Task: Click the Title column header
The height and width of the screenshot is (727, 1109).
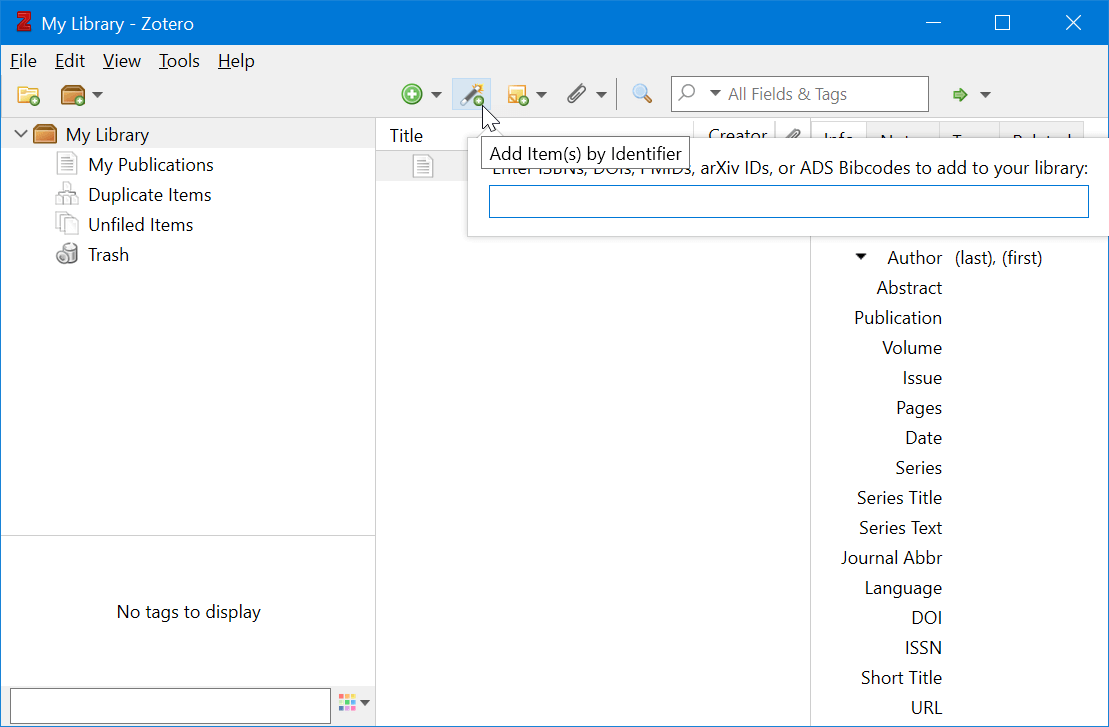Action: [x=406, y=134]
